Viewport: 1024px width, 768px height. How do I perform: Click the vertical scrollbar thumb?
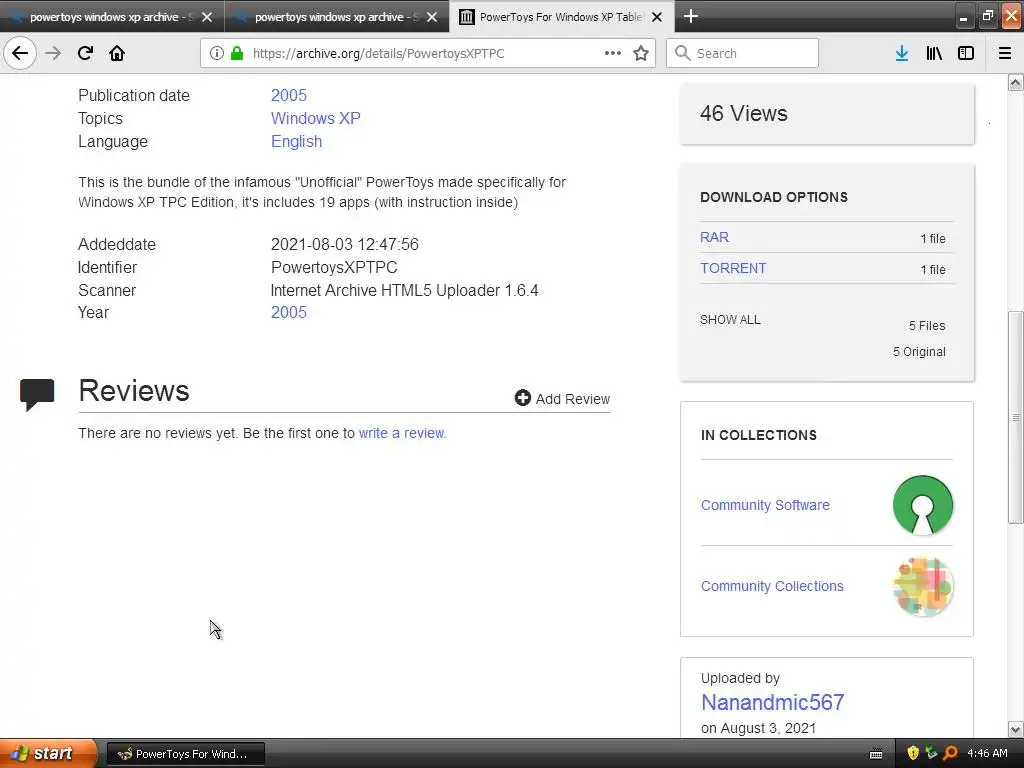(x=1016, y=417)
